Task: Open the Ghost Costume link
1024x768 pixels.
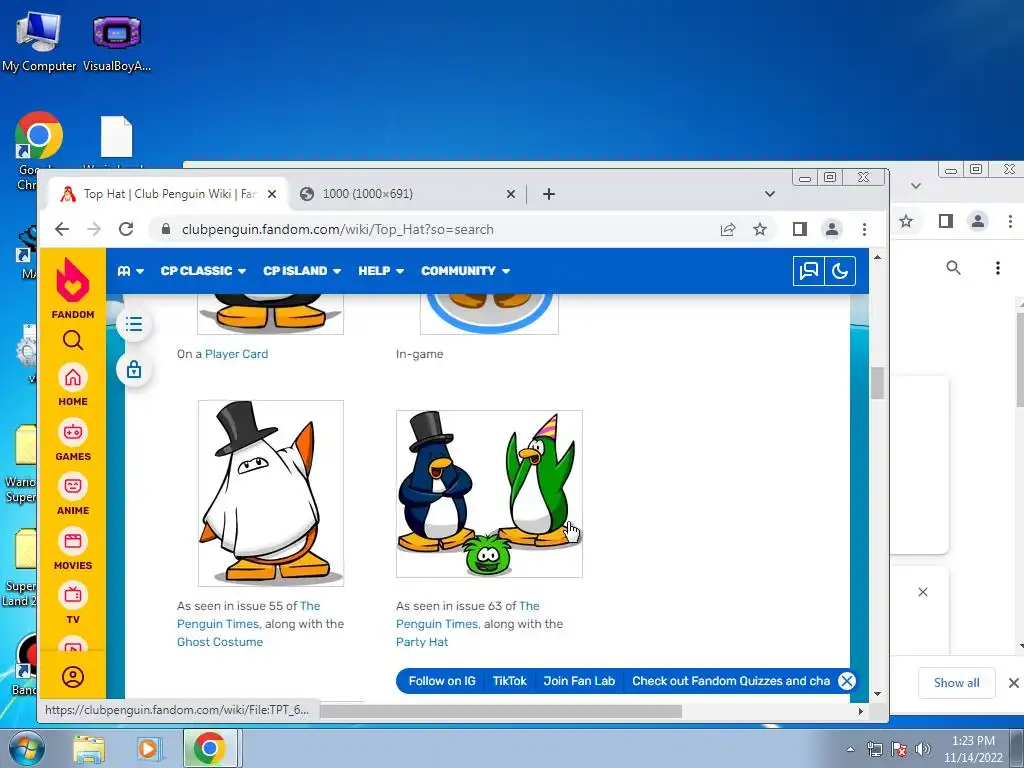Action: (219, 642)
